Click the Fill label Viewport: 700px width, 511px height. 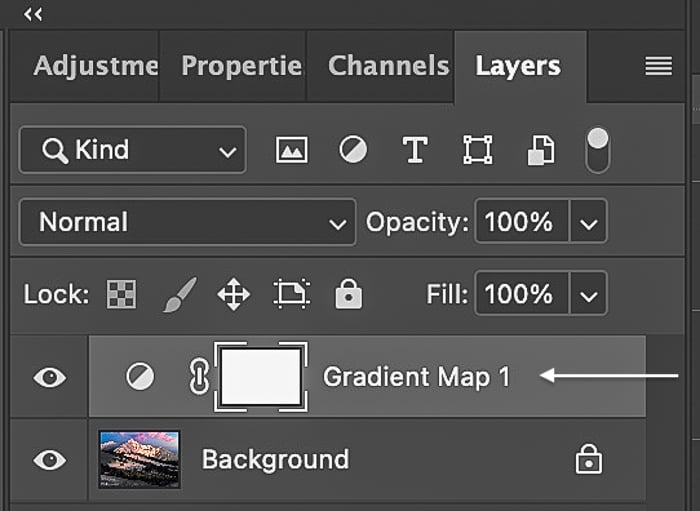coord(447,295)
